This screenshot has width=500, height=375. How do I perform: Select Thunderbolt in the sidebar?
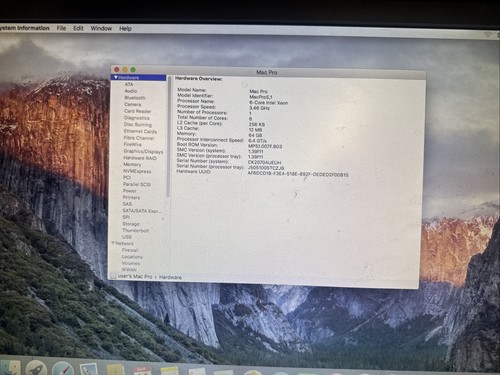point(135,230)
